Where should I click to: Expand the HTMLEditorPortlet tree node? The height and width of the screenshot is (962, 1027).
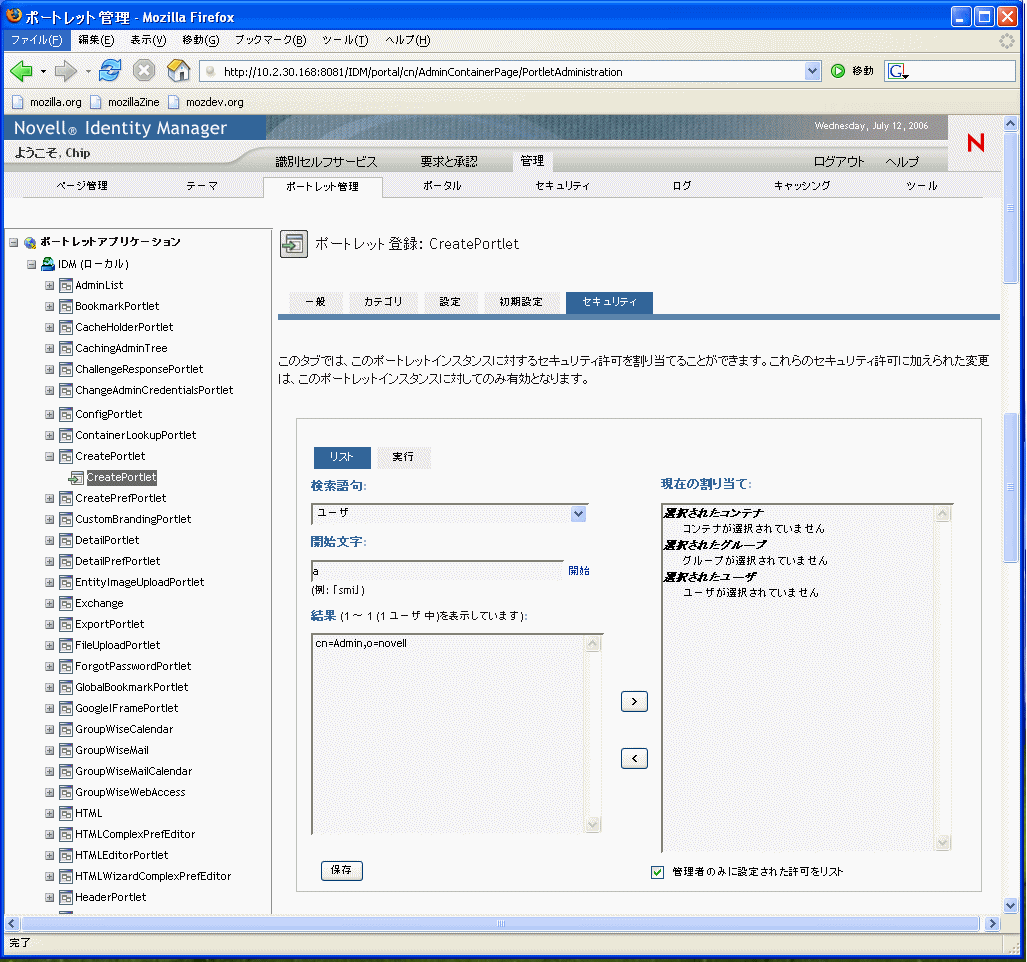click(x=49, y=856)
